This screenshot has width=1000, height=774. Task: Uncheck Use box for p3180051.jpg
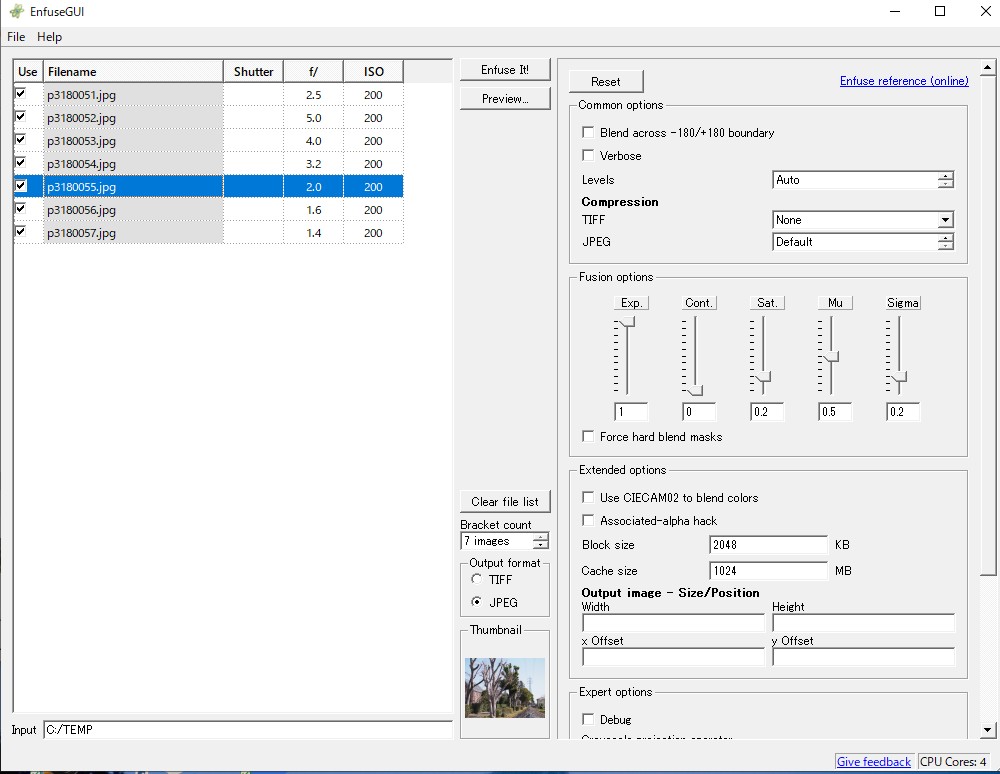(21, 94)
